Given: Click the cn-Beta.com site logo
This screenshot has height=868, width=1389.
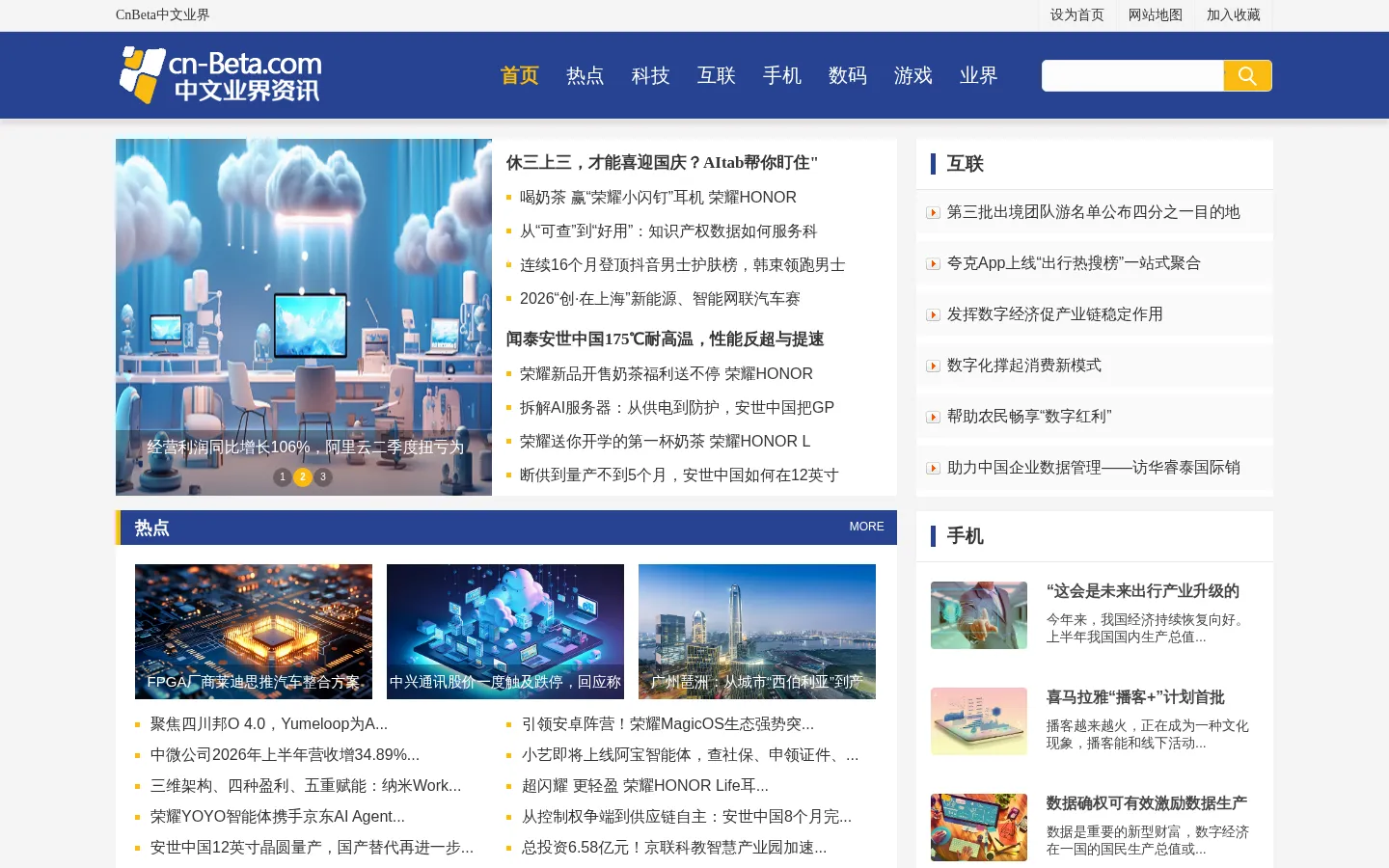Looking at the screenshot, I should point(221,75).
